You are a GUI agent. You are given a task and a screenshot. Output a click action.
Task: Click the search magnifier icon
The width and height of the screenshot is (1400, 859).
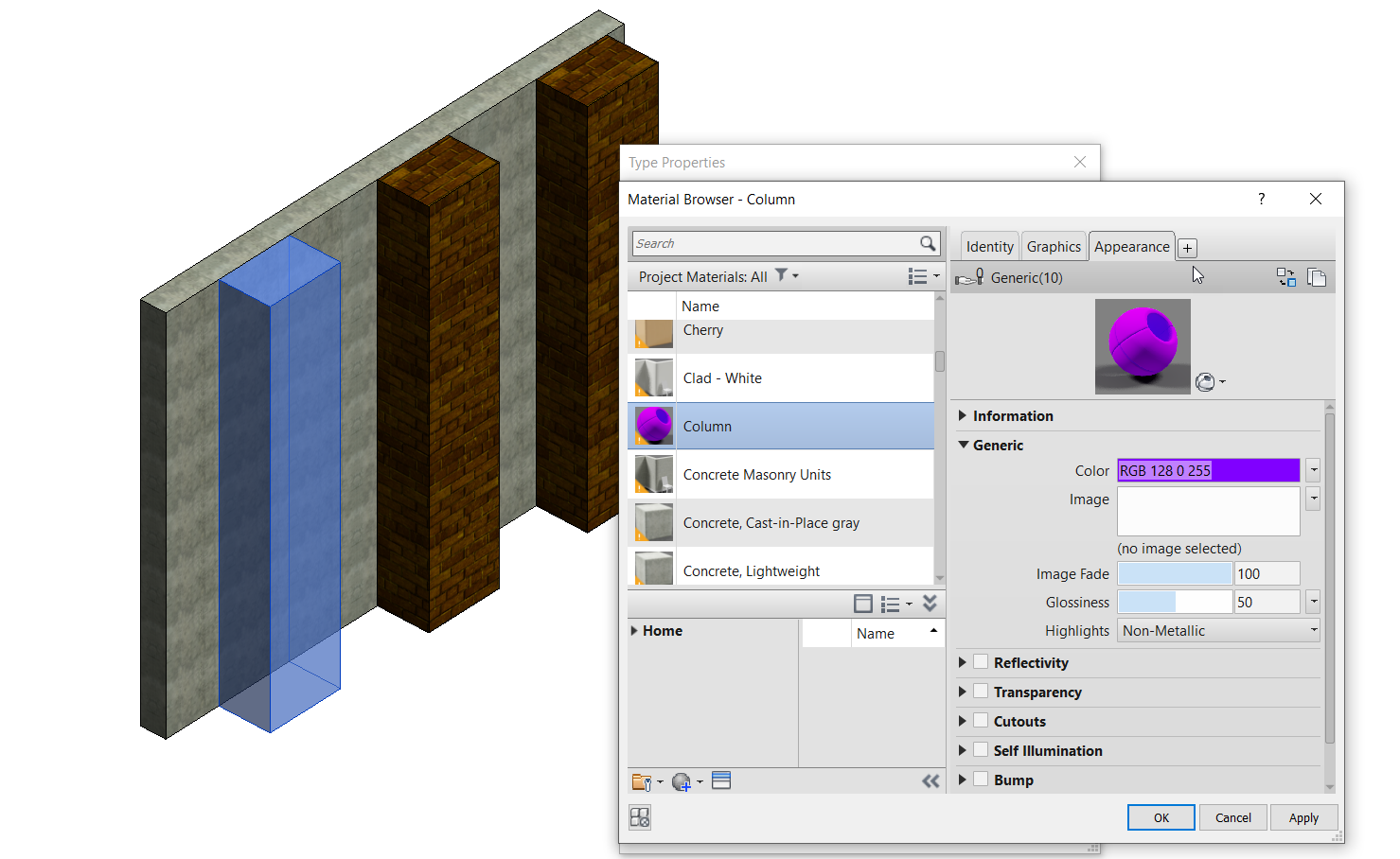click(x=927, y=243)
